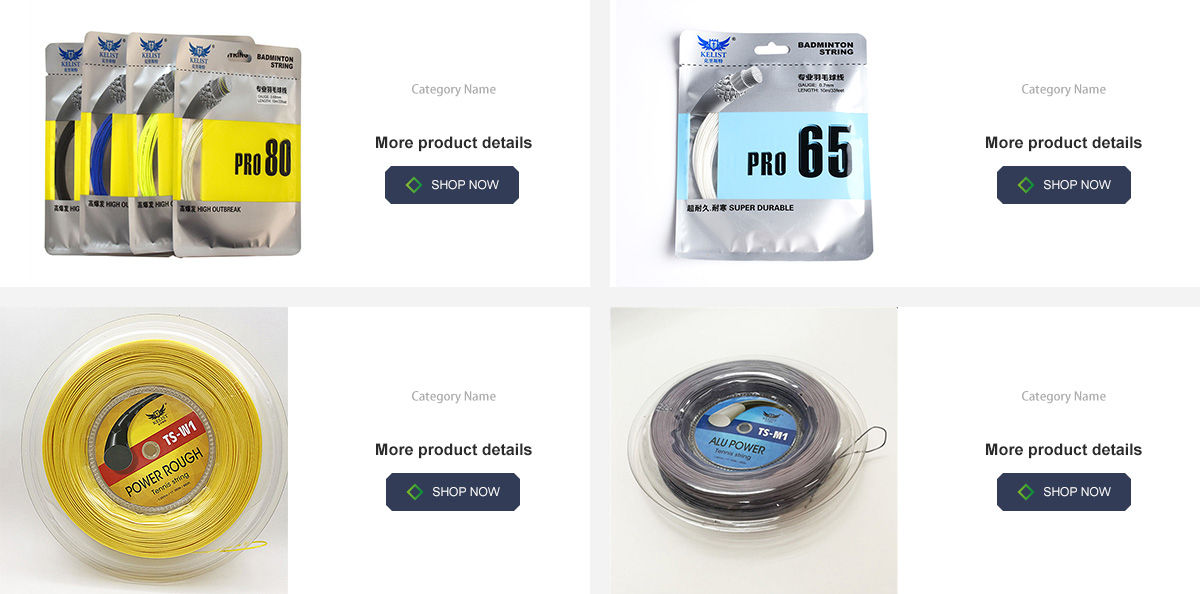
Task: Click 'More product details' for the Power Rough reel
Action: 453,449
